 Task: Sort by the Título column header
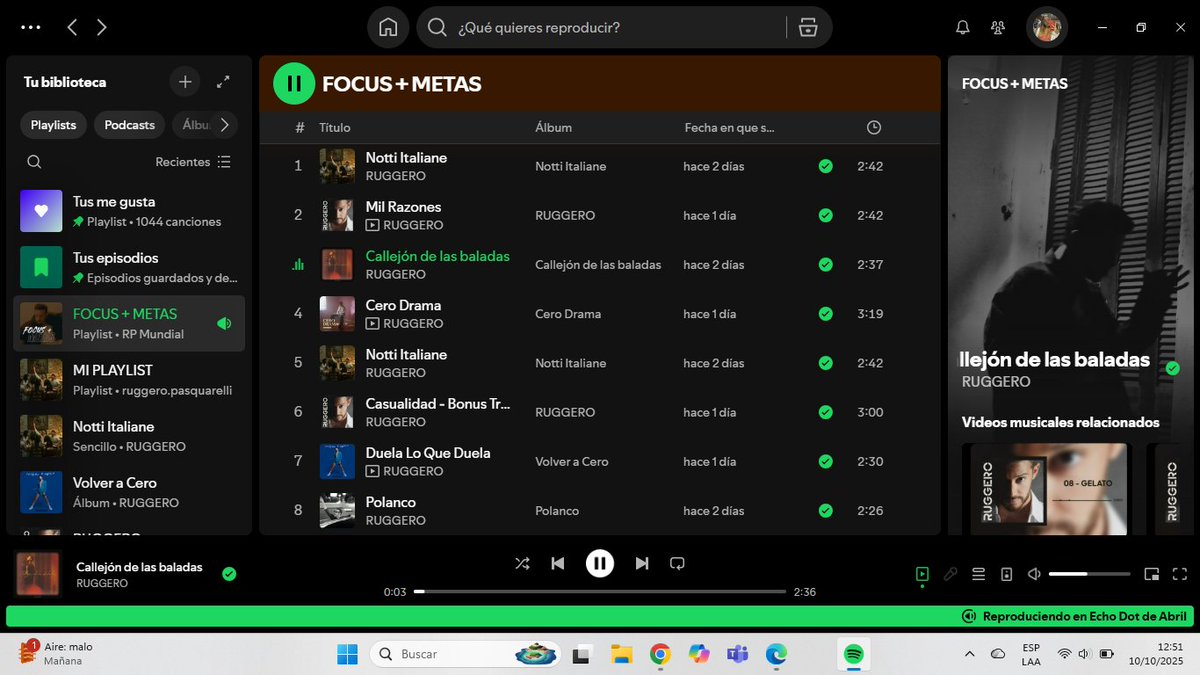point(335,128)
